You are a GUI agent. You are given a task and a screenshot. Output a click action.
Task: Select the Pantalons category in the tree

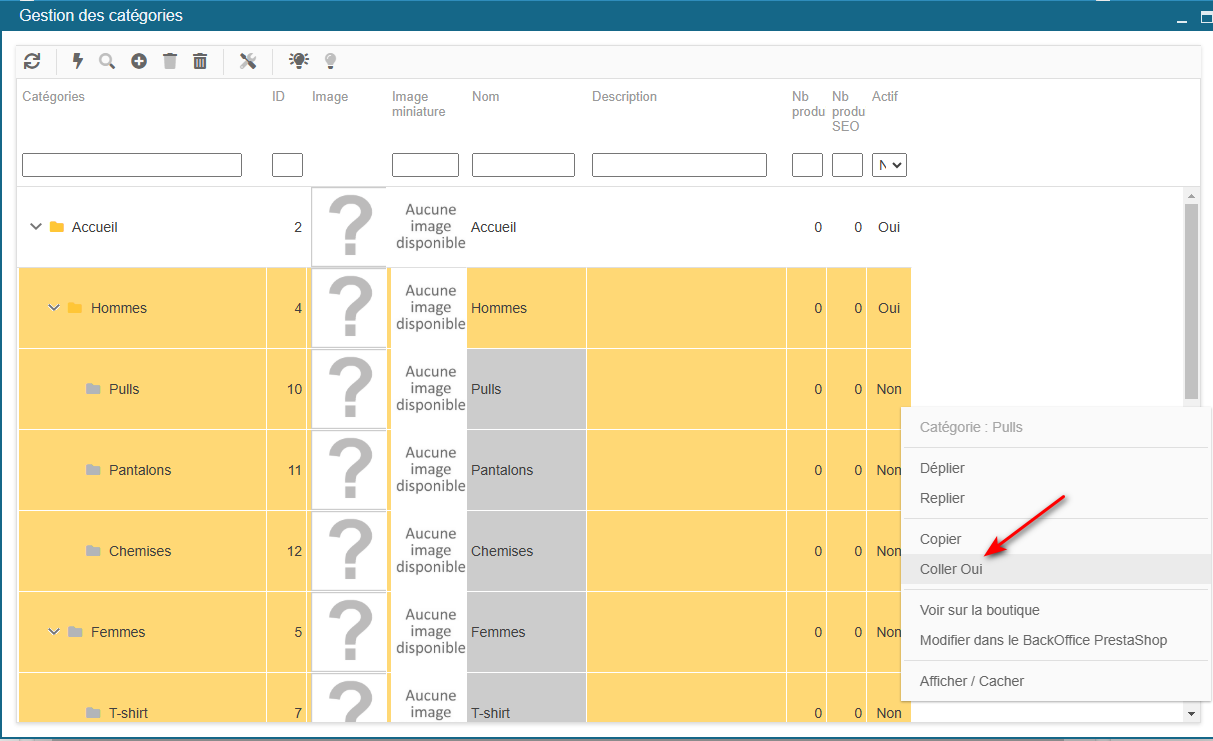click(139, 470)
